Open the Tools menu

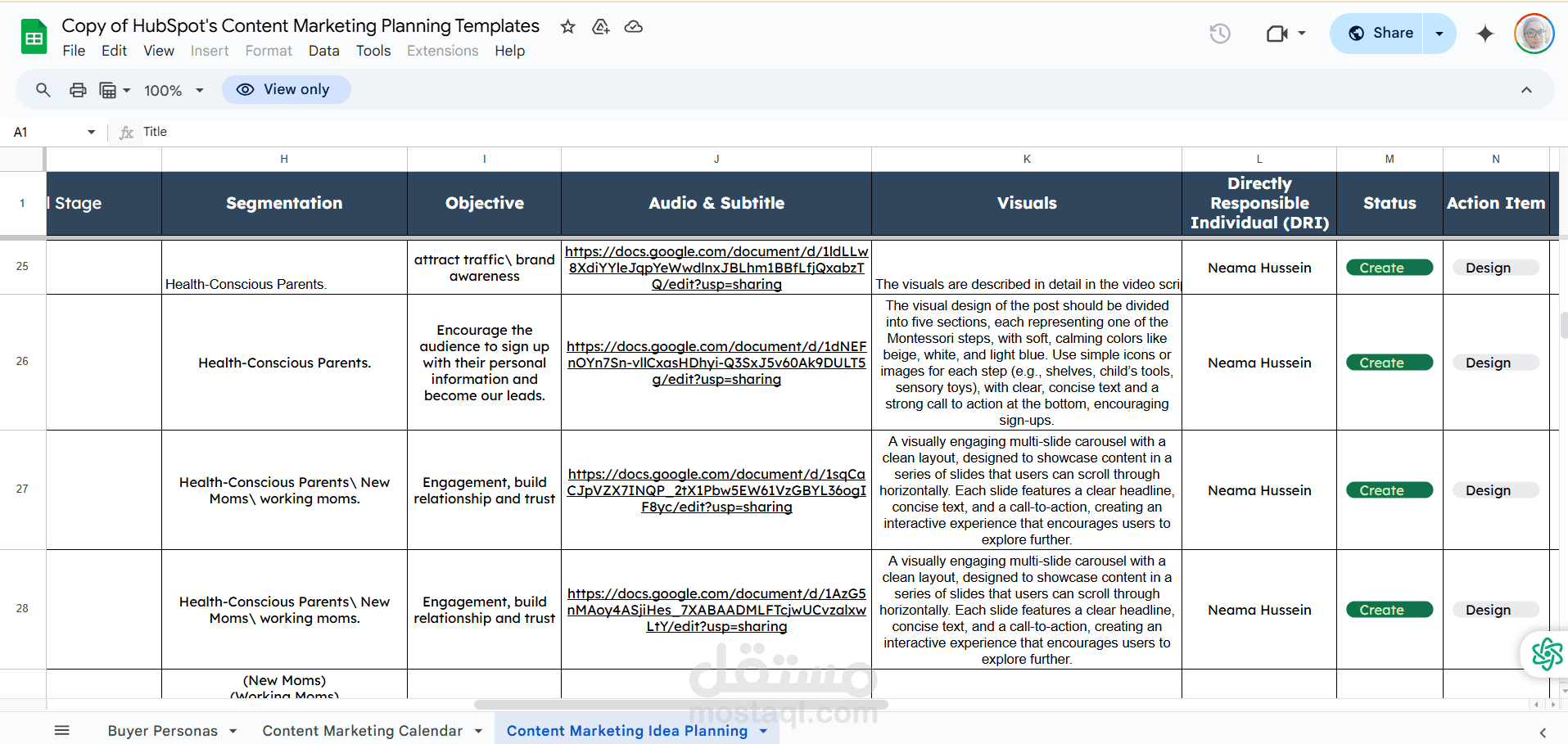373,51
